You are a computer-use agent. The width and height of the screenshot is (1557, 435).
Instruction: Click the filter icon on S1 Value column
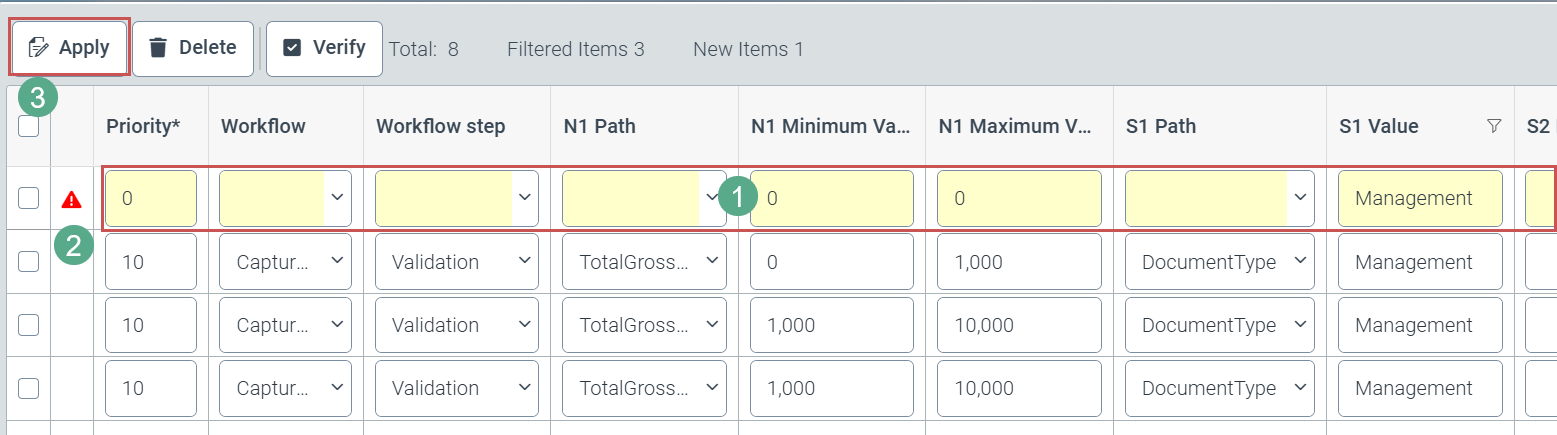[x=1494, y=126]
